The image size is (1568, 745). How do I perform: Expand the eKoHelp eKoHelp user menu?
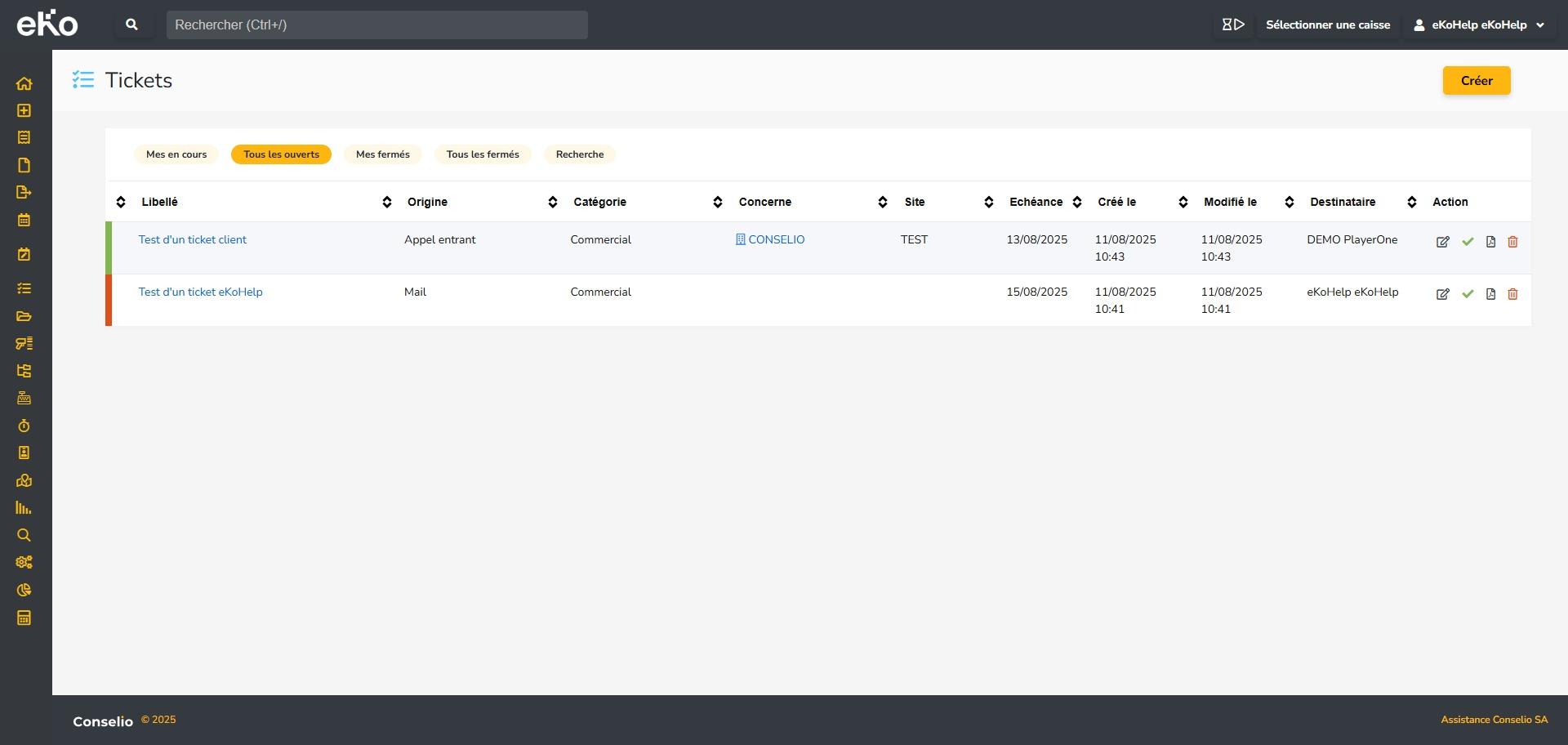(x=1479, y=25)
